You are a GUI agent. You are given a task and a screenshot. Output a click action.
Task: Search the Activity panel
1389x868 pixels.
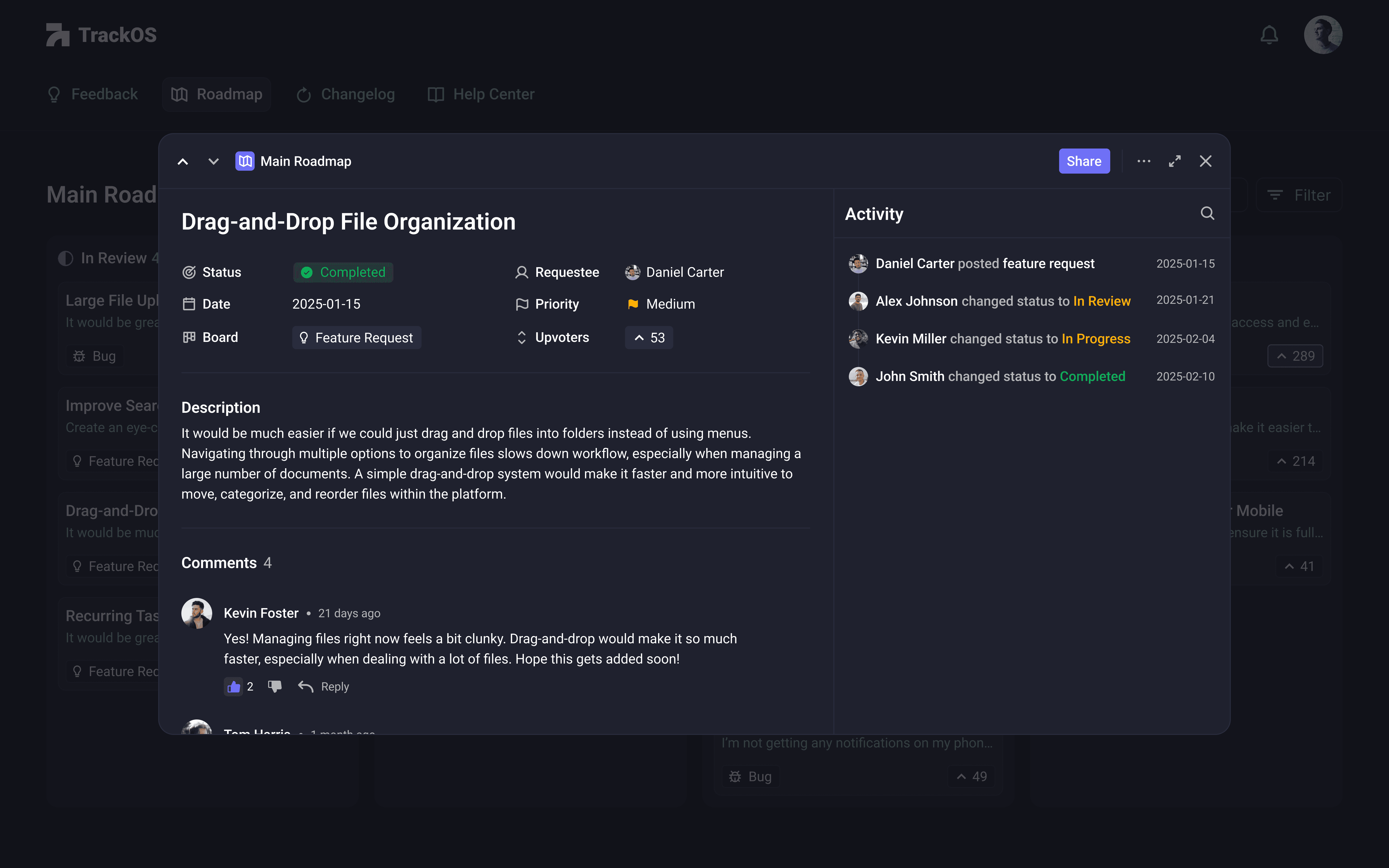[1208, 214]
